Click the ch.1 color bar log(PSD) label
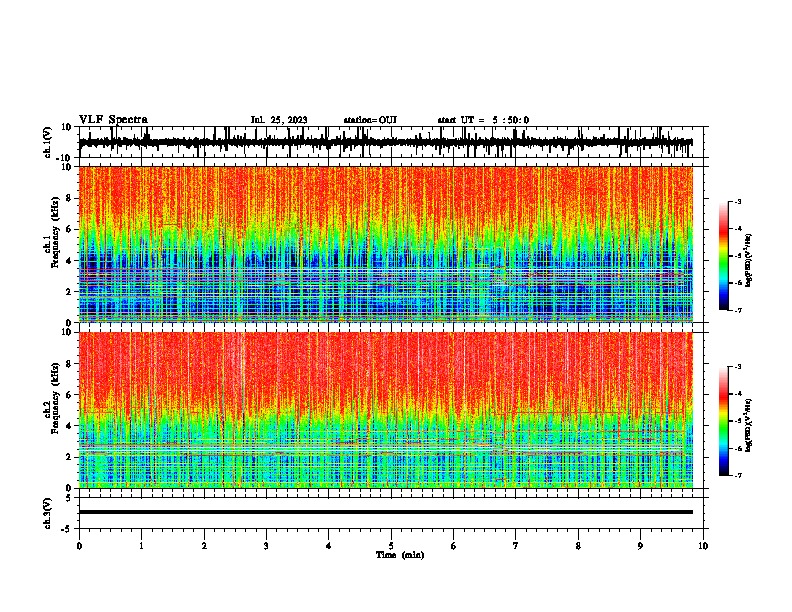The width and height of the screenshot is (792, 612). [x=749, y=261]
